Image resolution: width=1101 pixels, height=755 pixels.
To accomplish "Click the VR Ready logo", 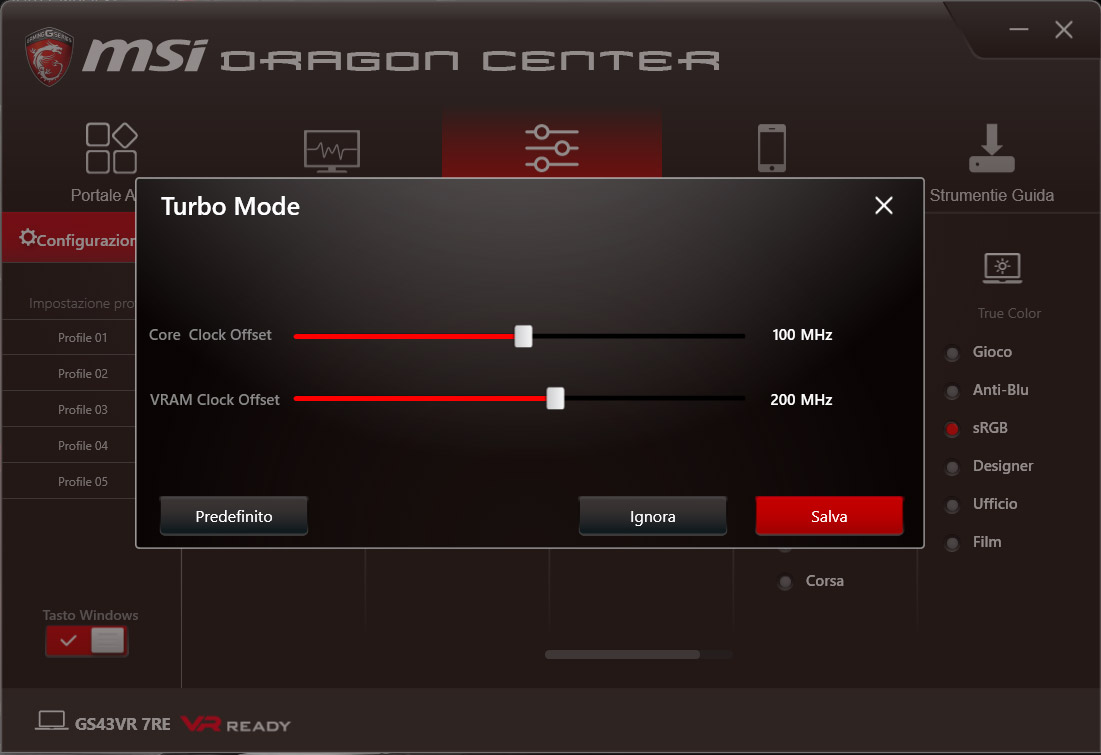I will pos(235,724).
